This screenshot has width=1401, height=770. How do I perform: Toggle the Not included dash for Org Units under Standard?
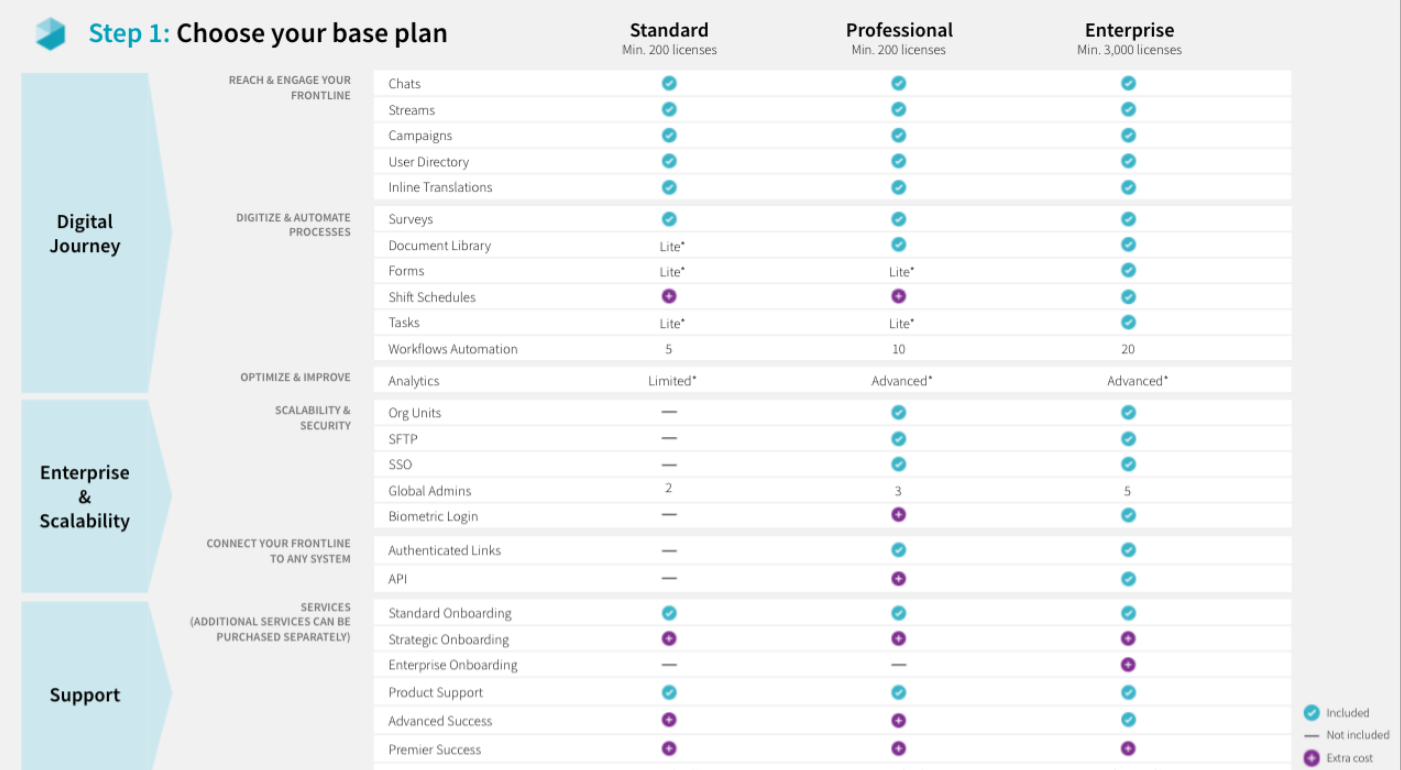pyautogui.click(x=668, y=412)
